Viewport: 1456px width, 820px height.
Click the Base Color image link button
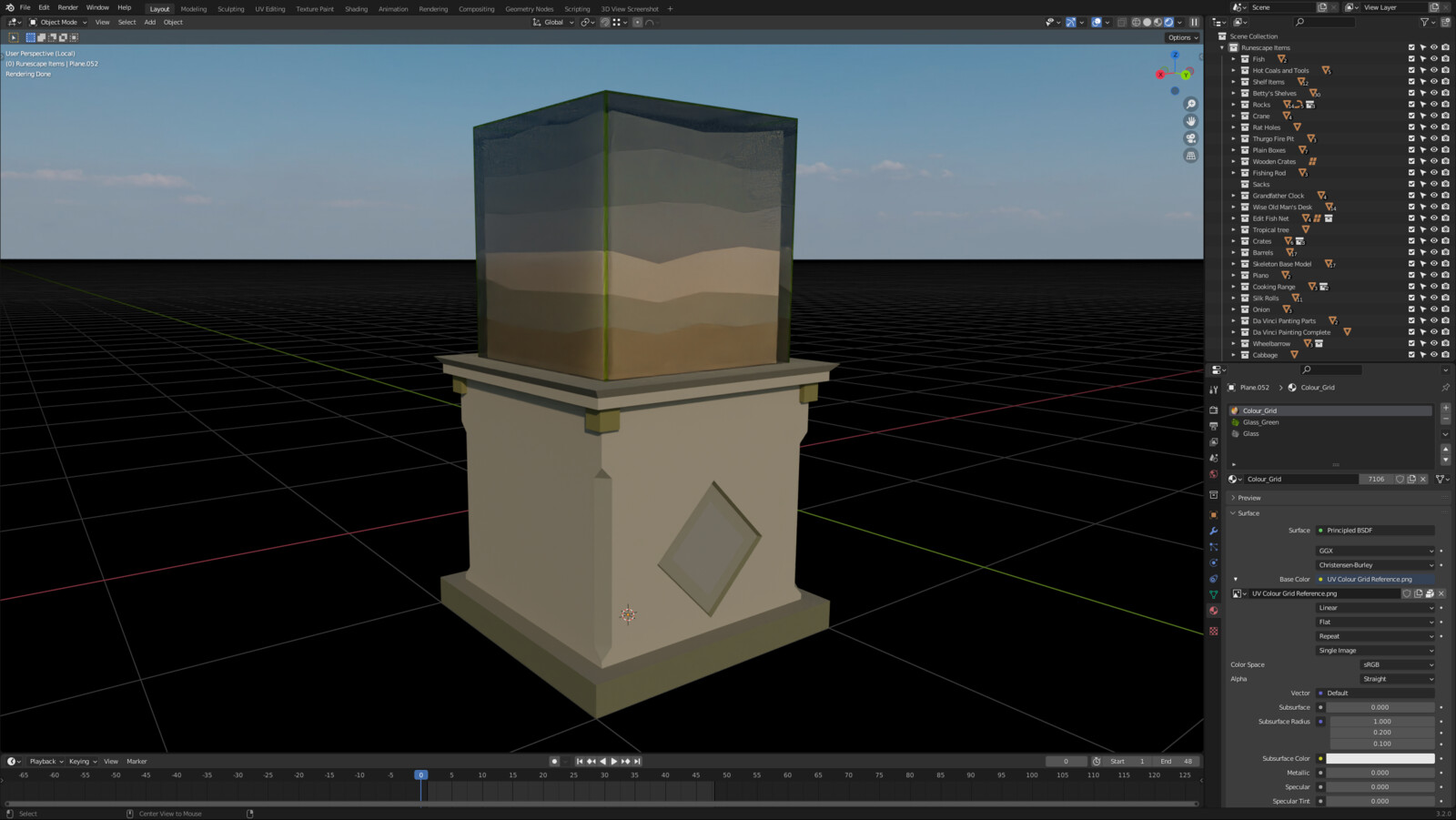point(1375,579)
